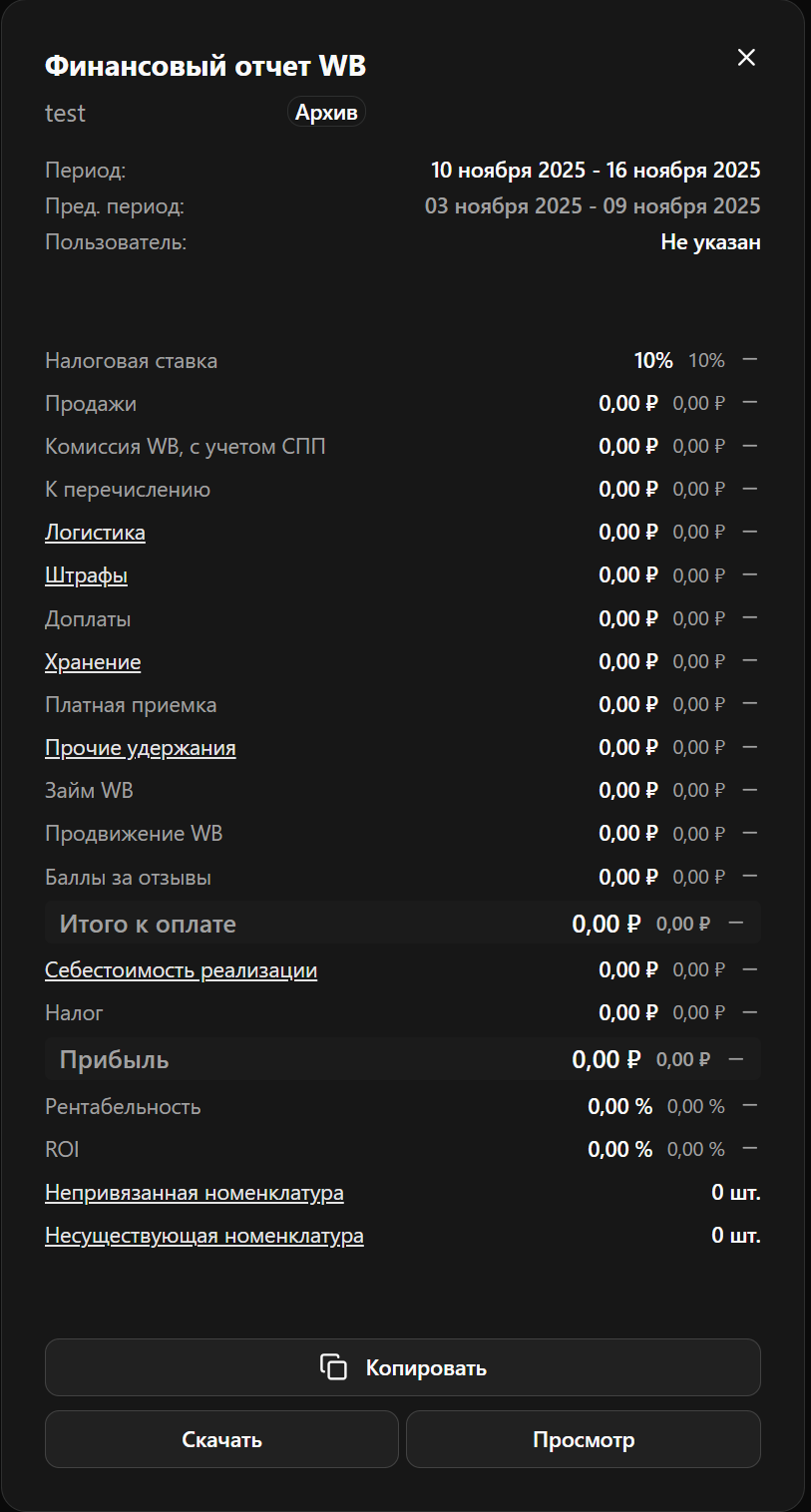Click the Не указан value next to Пользователь
811x1512 pixels.
(x=711, y=241)
